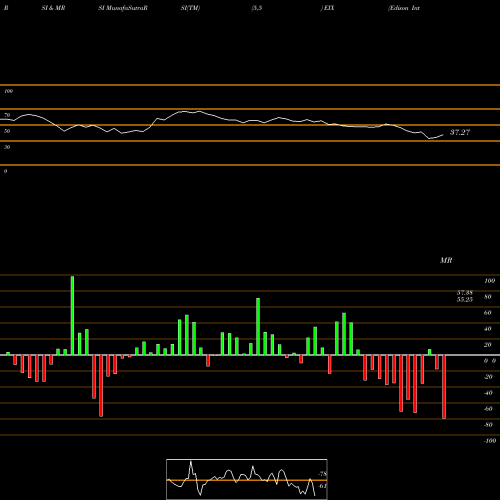Viewport: 500px width, 500px height.
Task: Click the last red bar near -80
Action: tap(444, 387)
